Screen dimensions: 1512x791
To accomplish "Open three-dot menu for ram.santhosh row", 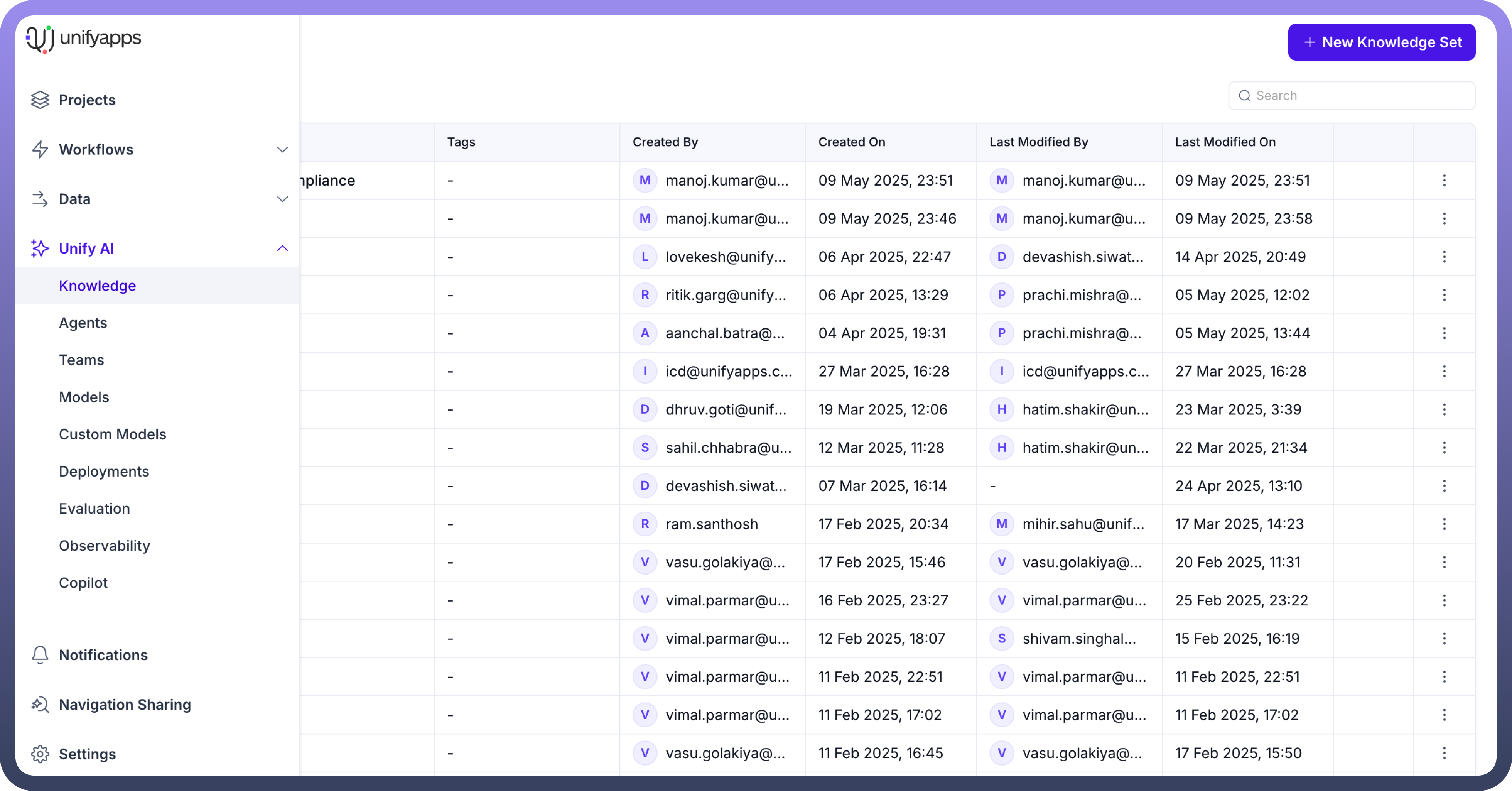I will pos(1444,524).
